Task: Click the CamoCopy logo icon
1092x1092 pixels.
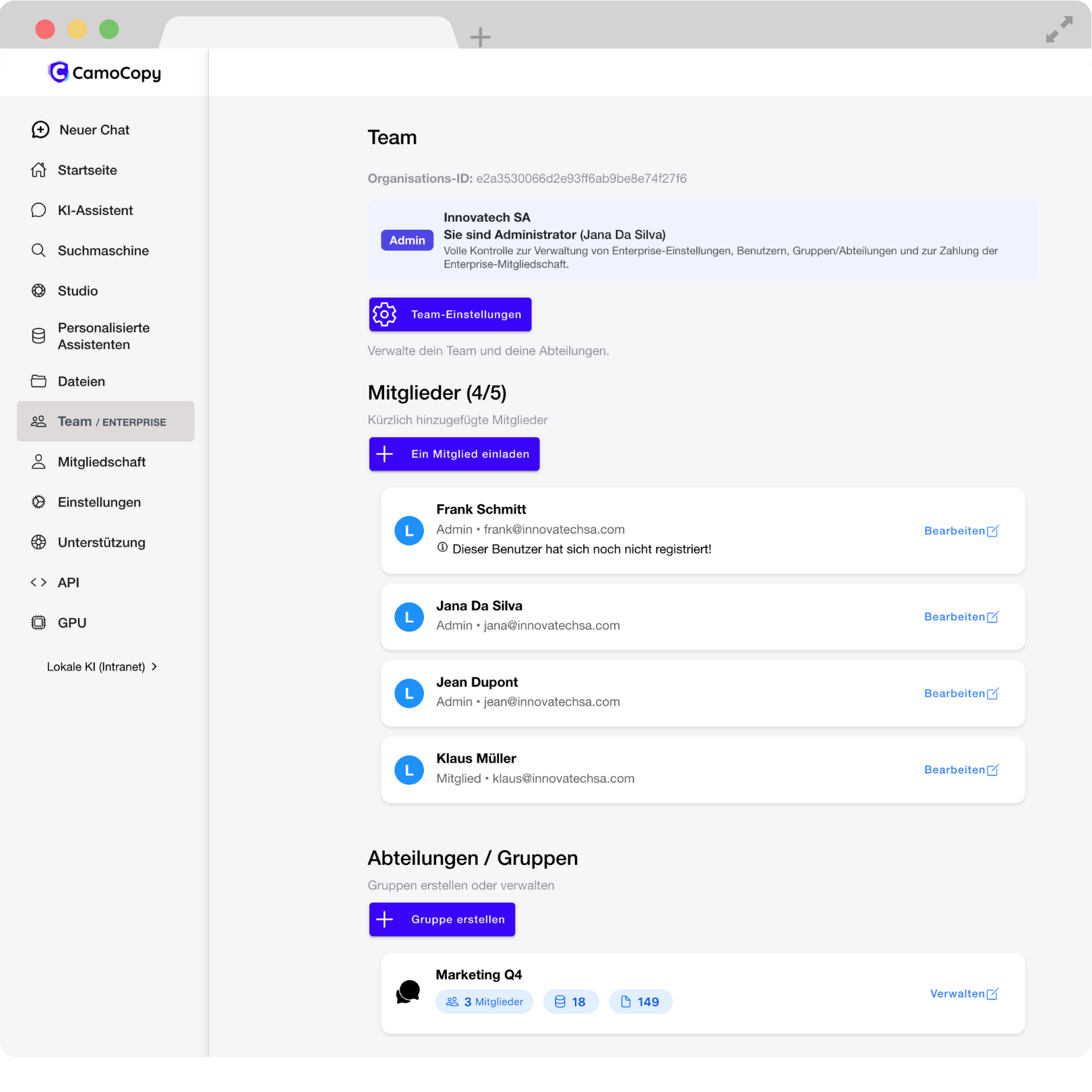Action: click(x=59, y=72)
